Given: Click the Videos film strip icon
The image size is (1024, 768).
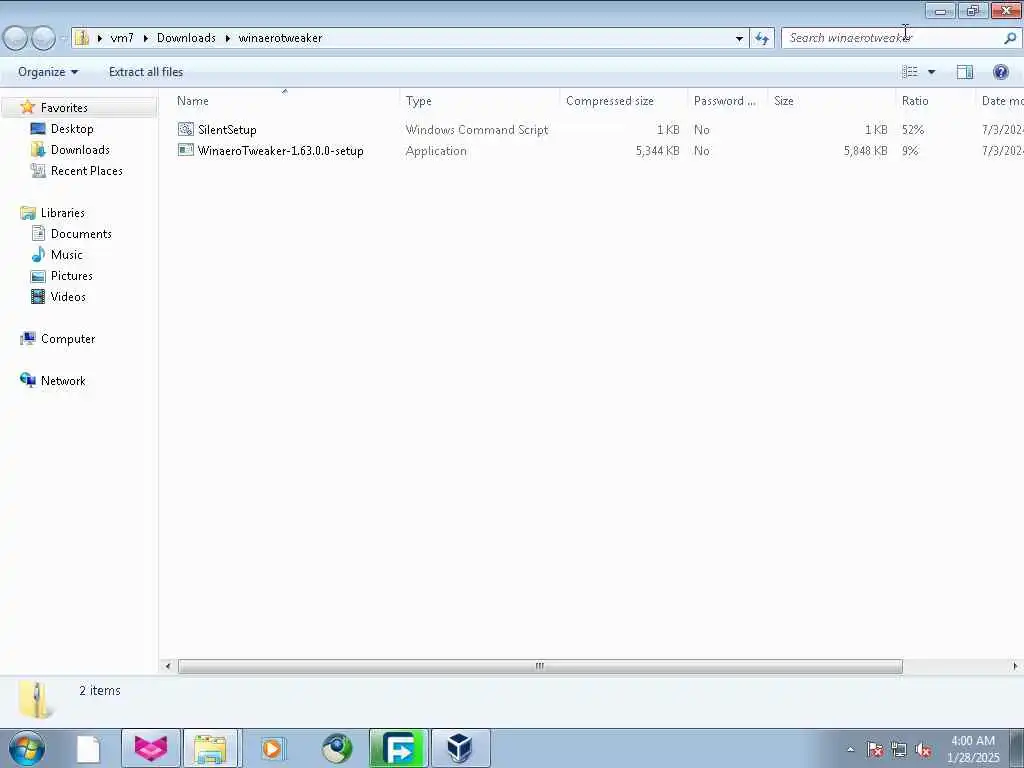Looking at the screenshot, I should [38, 296].
